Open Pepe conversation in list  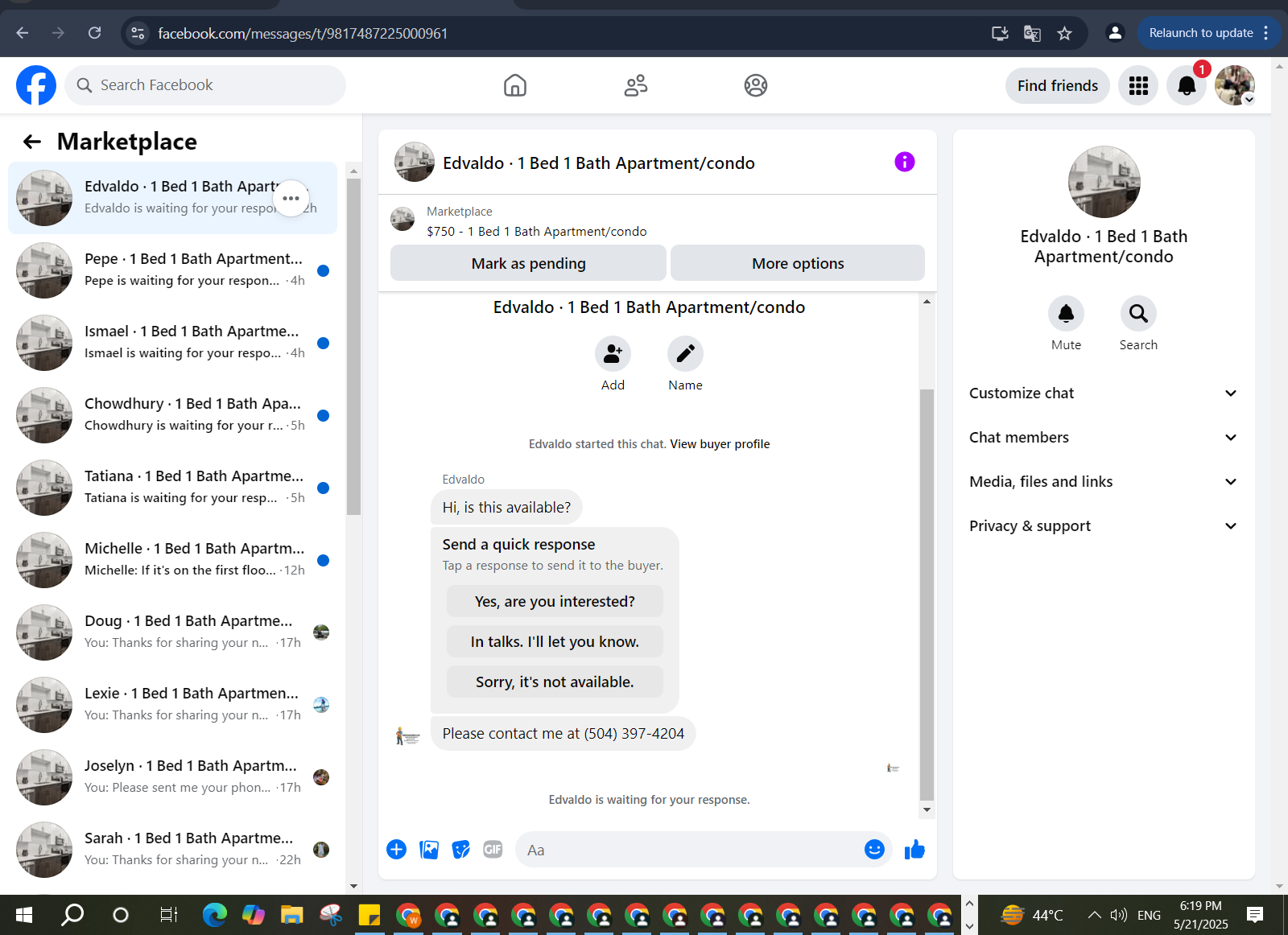coord(173,270)
